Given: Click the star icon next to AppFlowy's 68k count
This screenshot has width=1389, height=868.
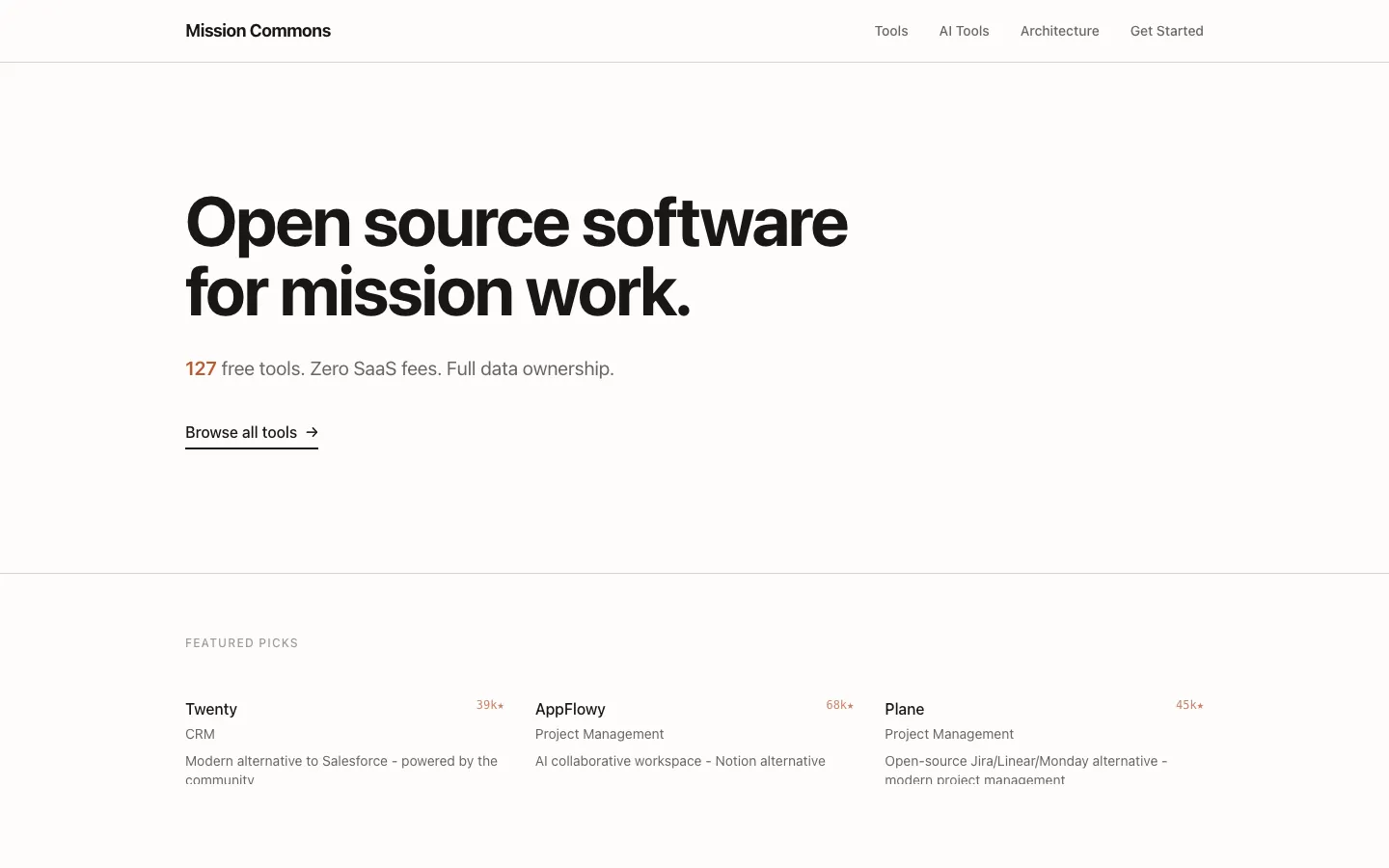Looking at the screenshot, I should tap(851, 705).
